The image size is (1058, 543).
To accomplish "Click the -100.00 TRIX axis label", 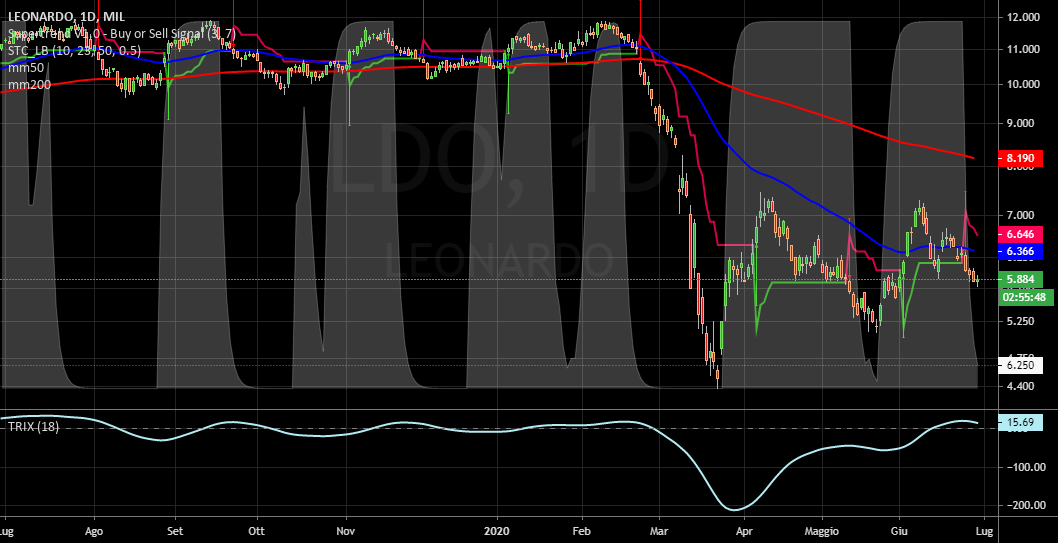I will tap(1025, 467).
